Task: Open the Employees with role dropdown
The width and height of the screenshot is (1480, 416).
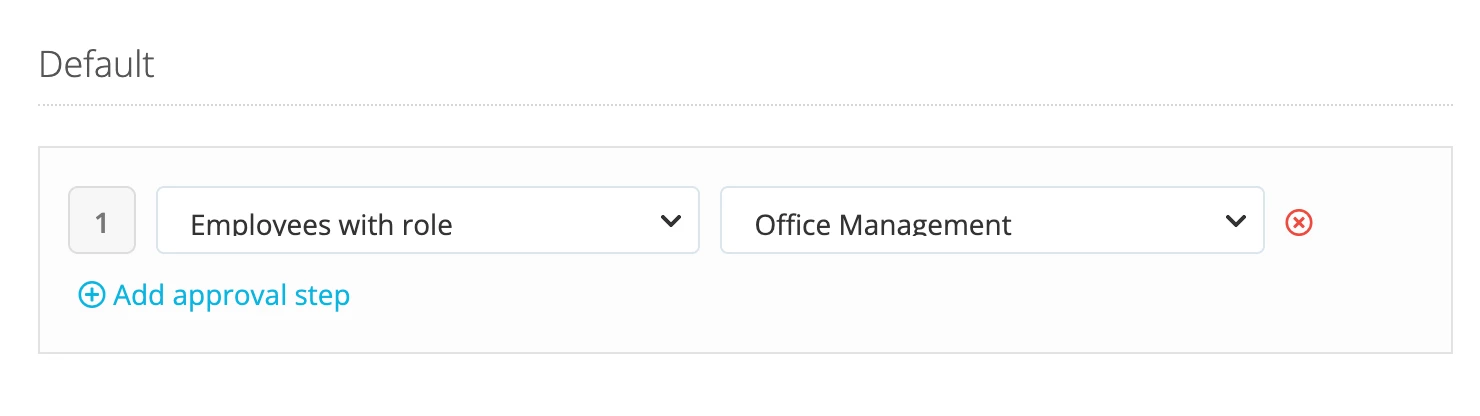Action: pos(428,220)
